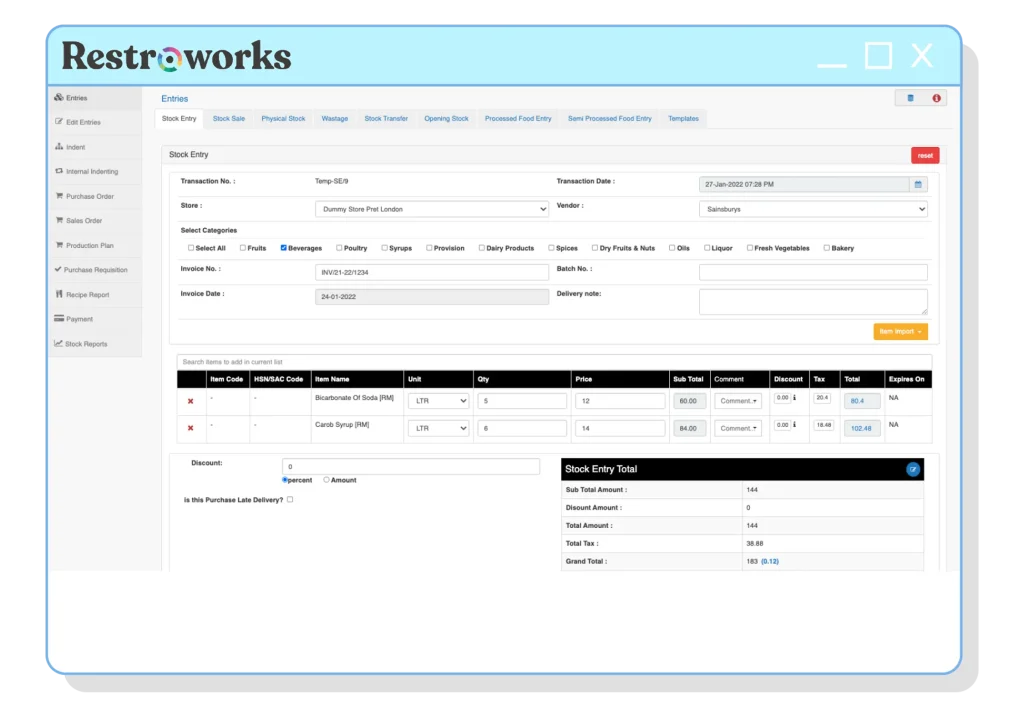This screenshot has height=726, width=1024.
Task: Open the Processed Food Entry tab
Action: (x=518, y=118)
